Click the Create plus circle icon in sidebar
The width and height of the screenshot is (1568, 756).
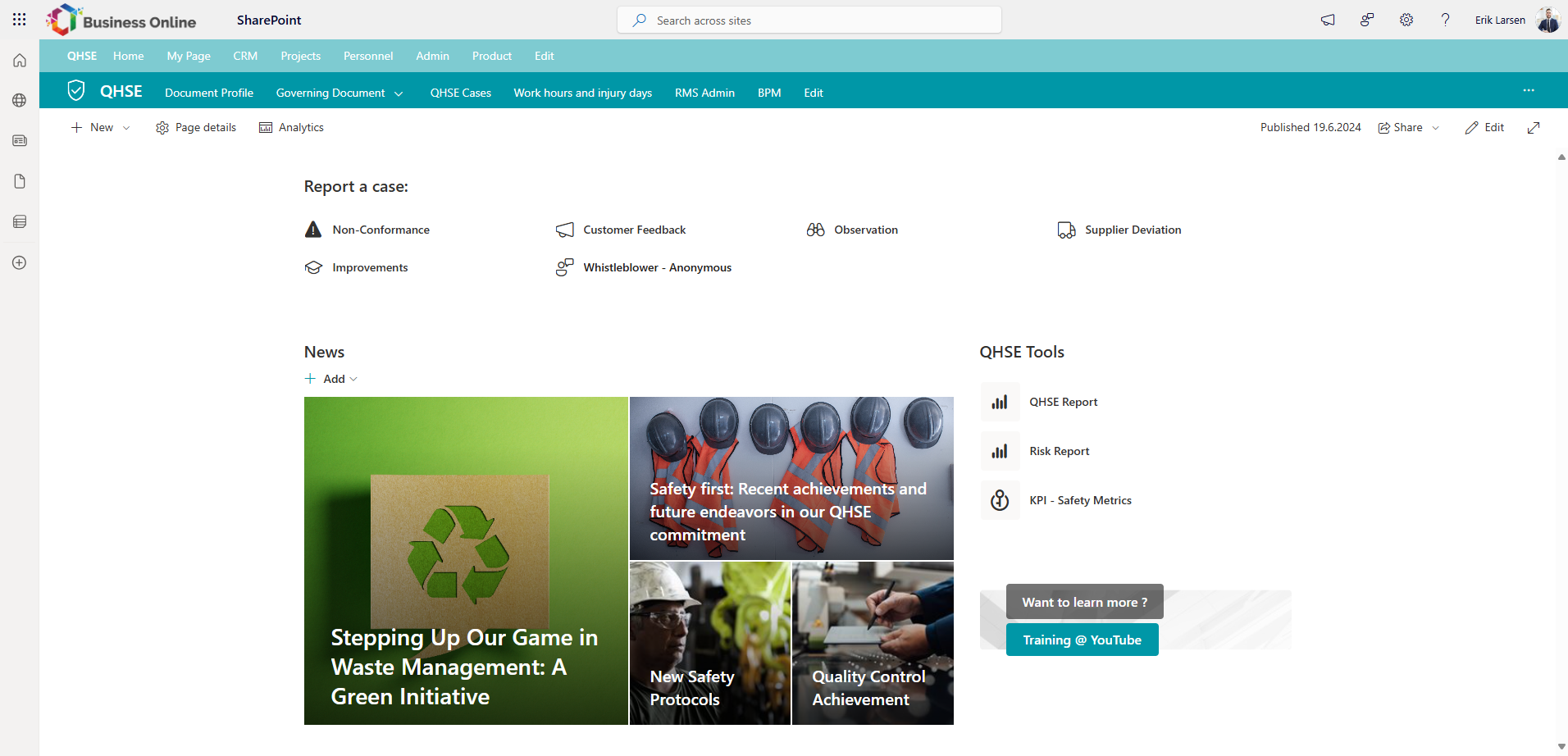[20, 262]
